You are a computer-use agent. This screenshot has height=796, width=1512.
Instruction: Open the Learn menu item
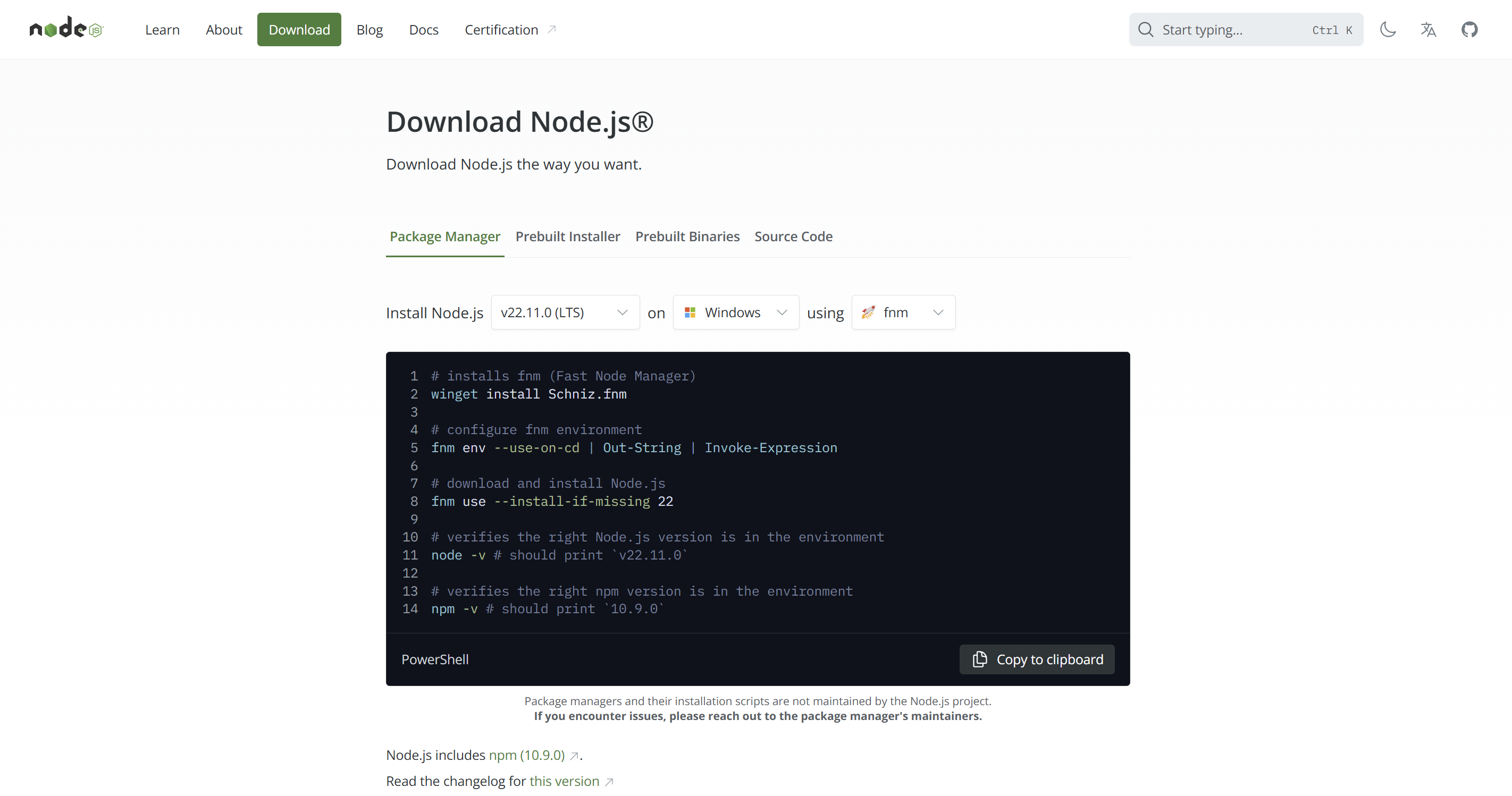point(162,29)
